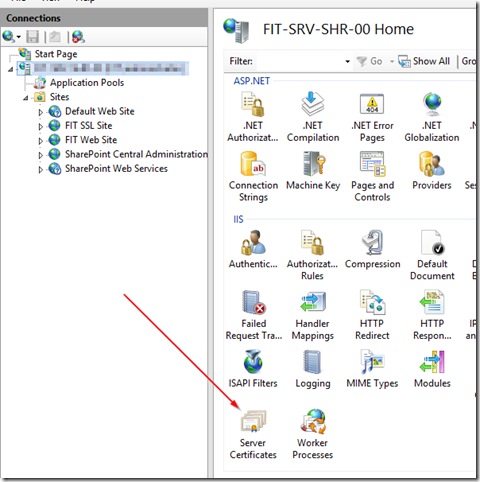Expand the Default Web Site node
This screenshot has width=480, height=482.
(41, 112)
